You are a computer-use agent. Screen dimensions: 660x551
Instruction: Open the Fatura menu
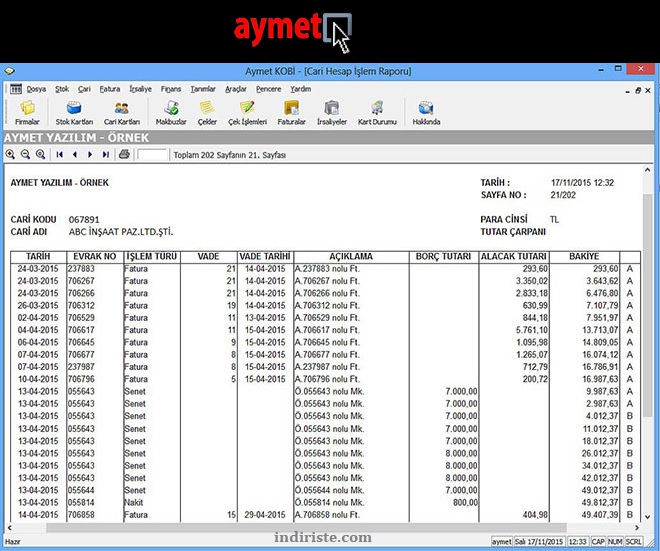pos(110,89)
